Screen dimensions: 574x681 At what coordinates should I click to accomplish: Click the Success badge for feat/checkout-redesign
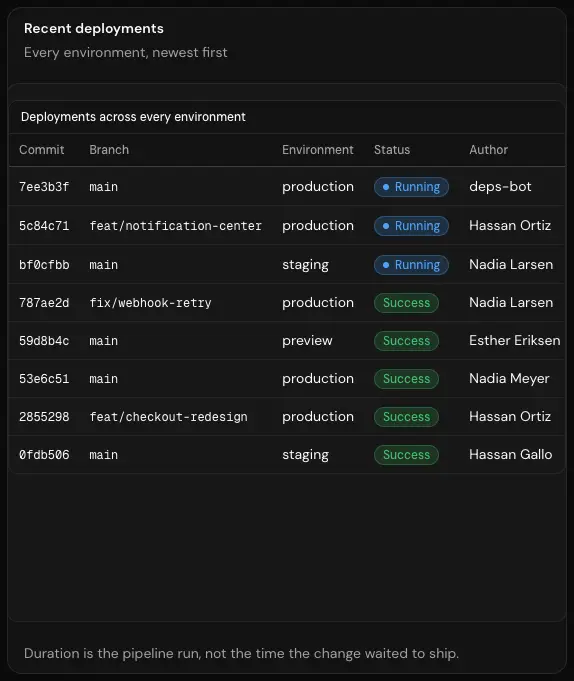coord(406,417)
